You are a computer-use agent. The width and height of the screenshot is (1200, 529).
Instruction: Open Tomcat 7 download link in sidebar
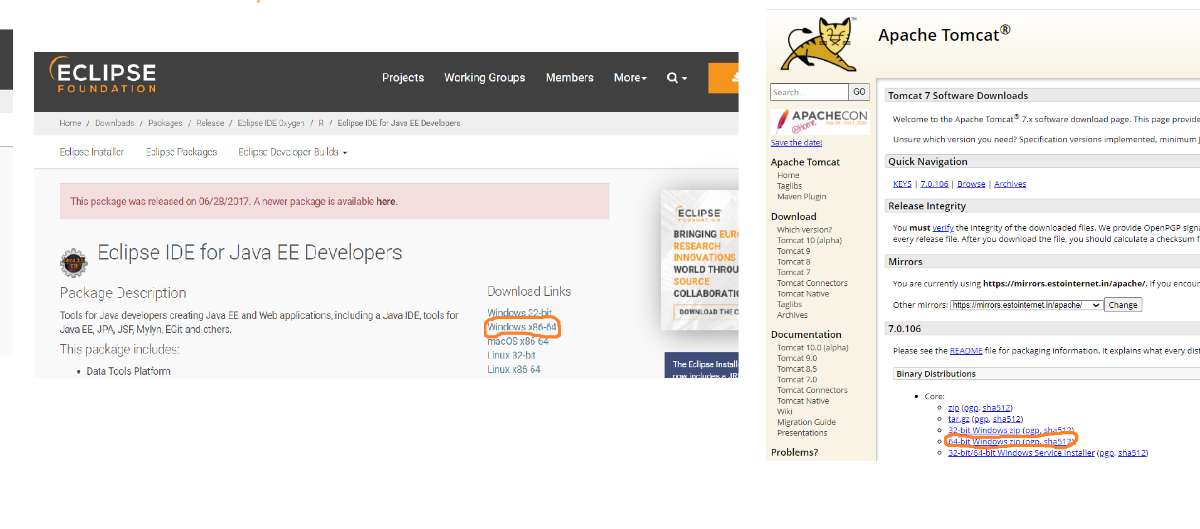[x=794, y=272]
